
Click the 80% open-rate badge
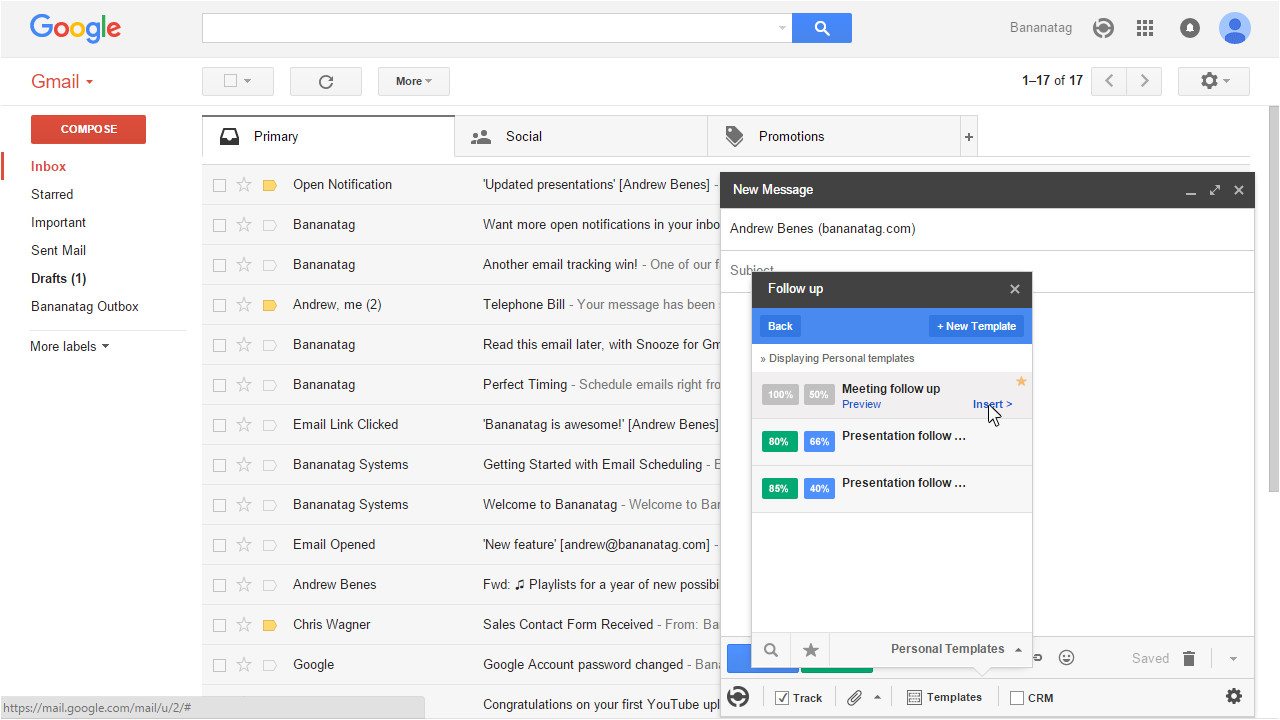click(x=779, y=441)
